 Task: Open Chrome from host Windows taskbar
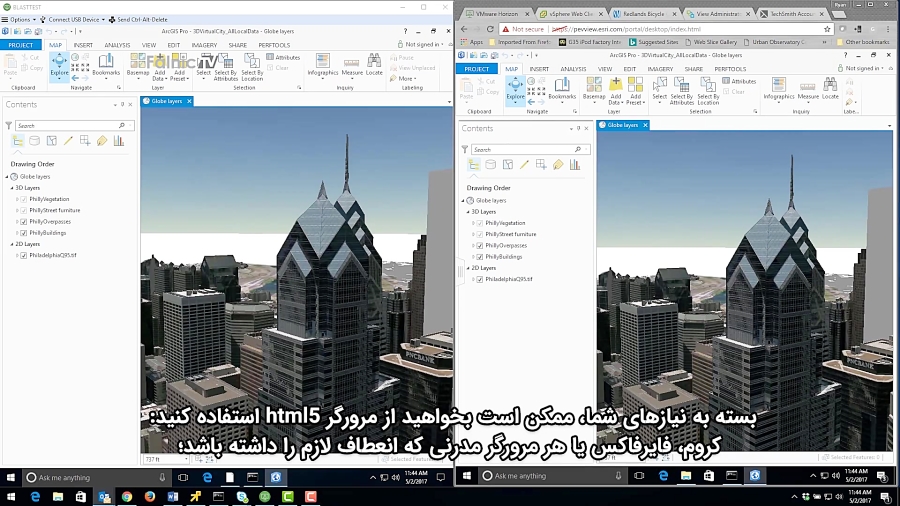(127, 497)
